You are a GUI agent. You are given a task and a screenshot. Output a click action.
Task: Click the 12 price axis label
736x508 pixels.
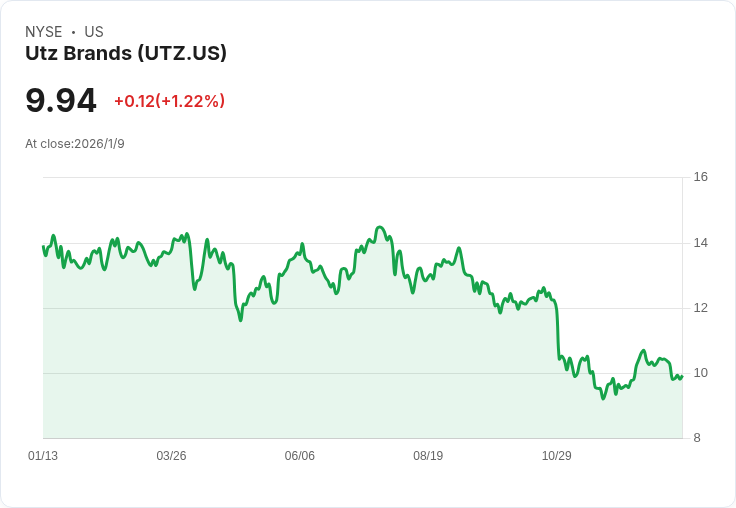coord(701,308)
